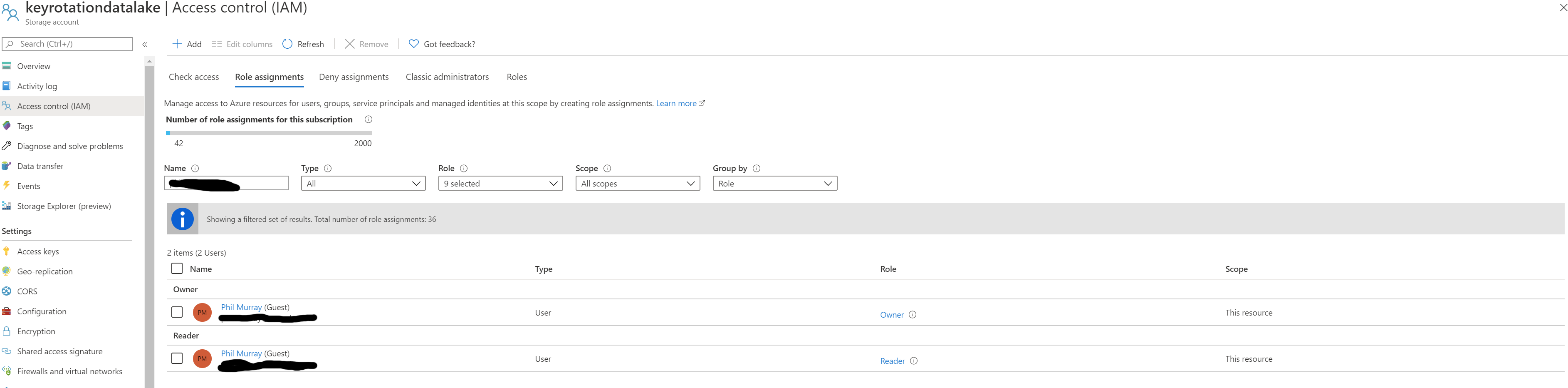Open the Scope dropdown showing All scopes

click(x=638, y=183)
